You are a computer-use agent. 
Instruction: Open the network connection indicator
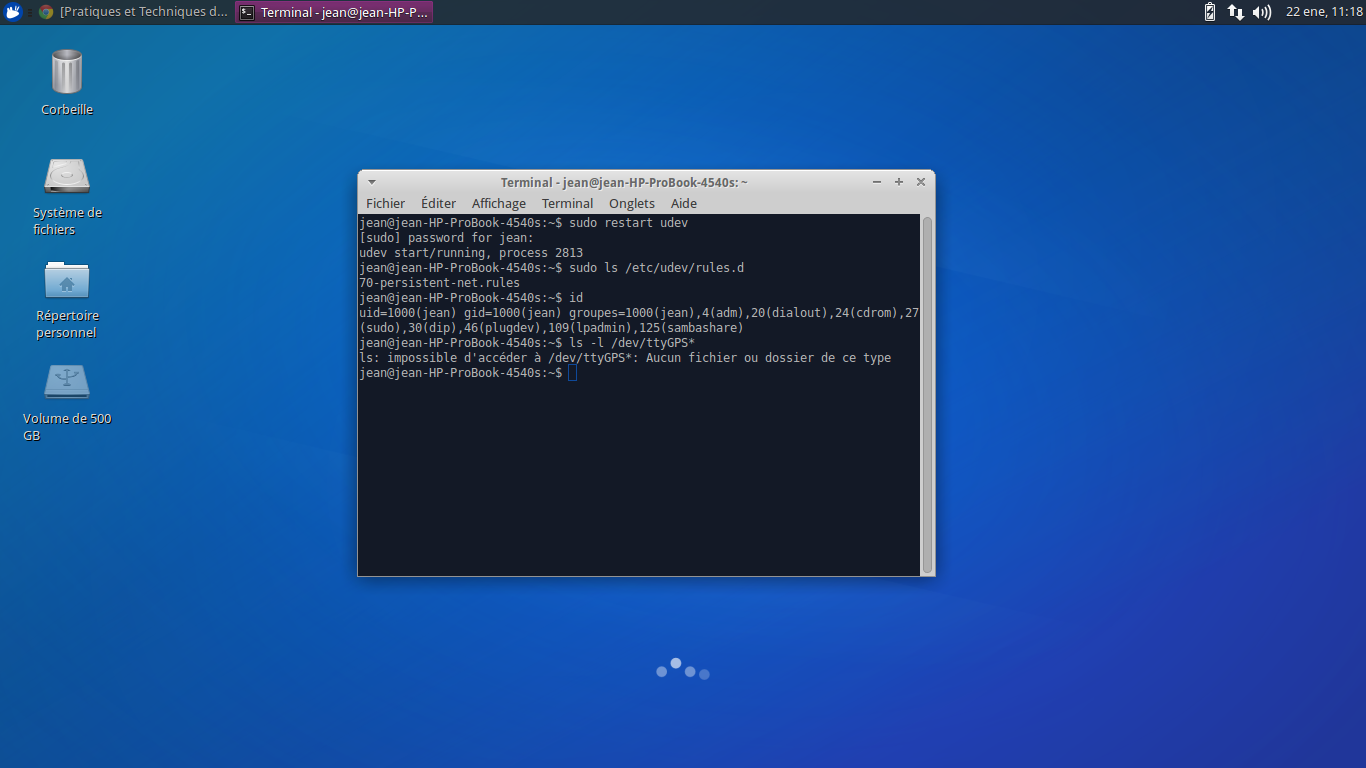click(1236, 12)
